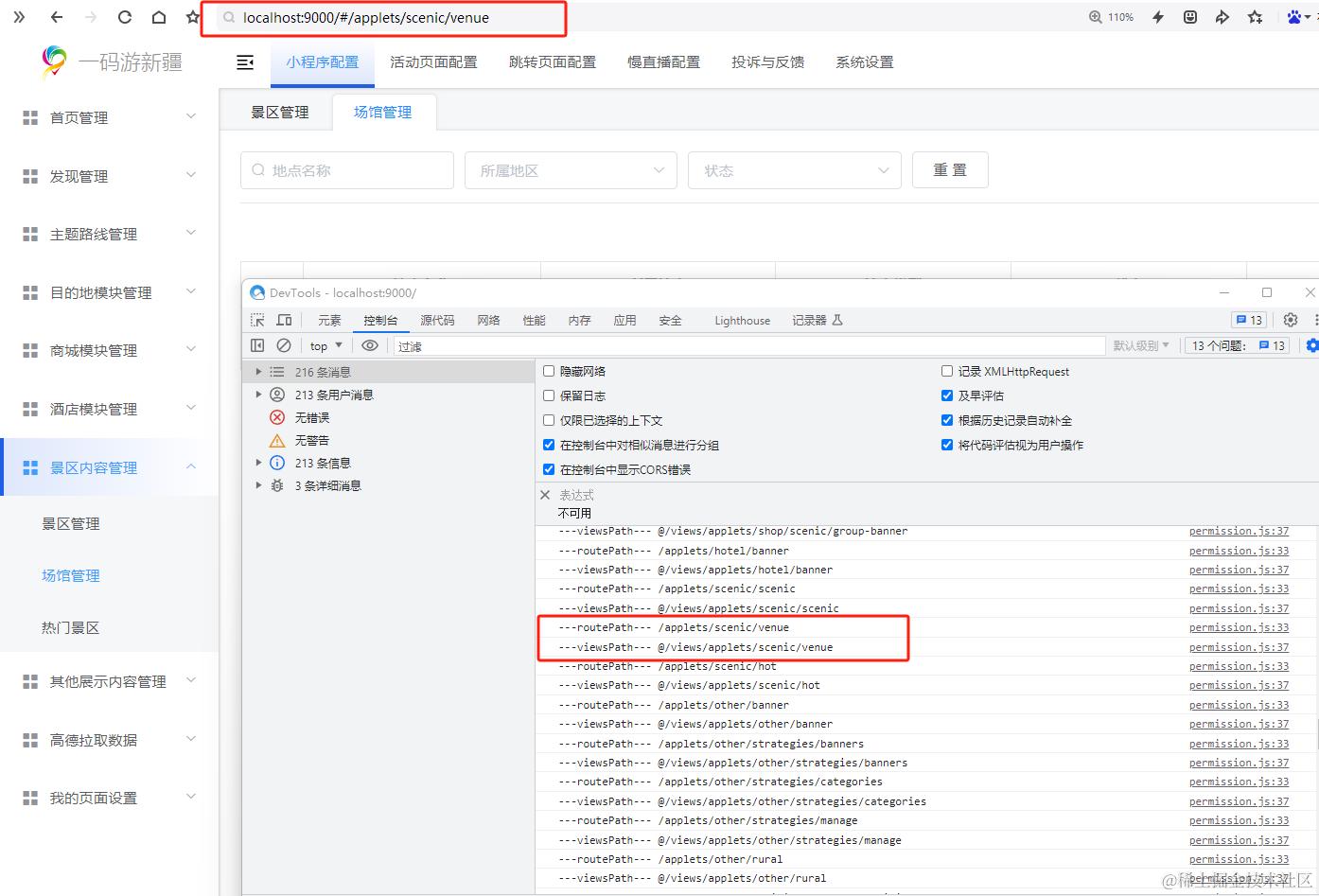This screenshot has width=1319, height=896.
Task: Open 慢直播配置 top menu
Action: coord(663,62)
